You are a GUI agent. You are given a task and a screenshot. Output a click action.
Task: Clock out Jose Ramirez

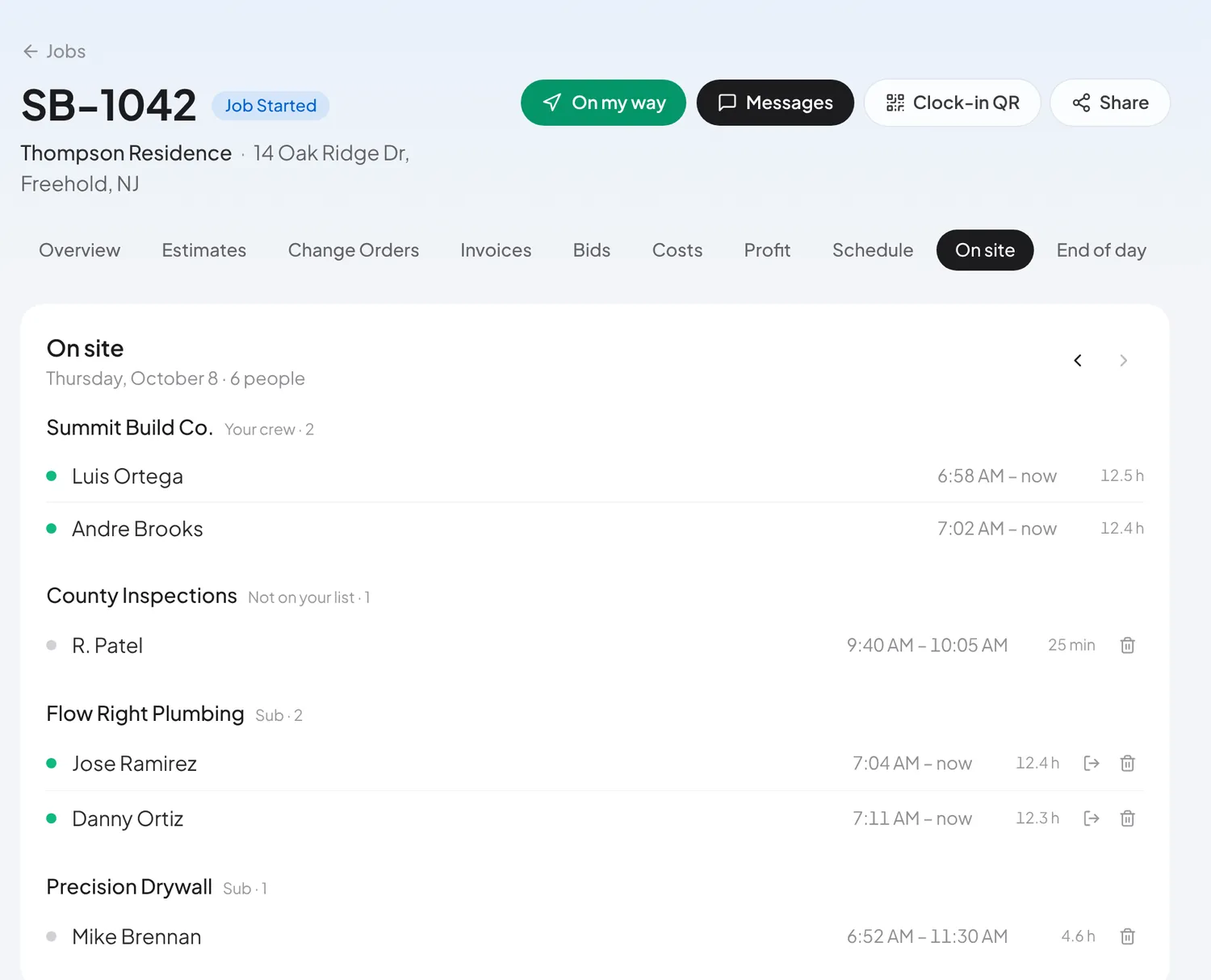point(1092,763)
